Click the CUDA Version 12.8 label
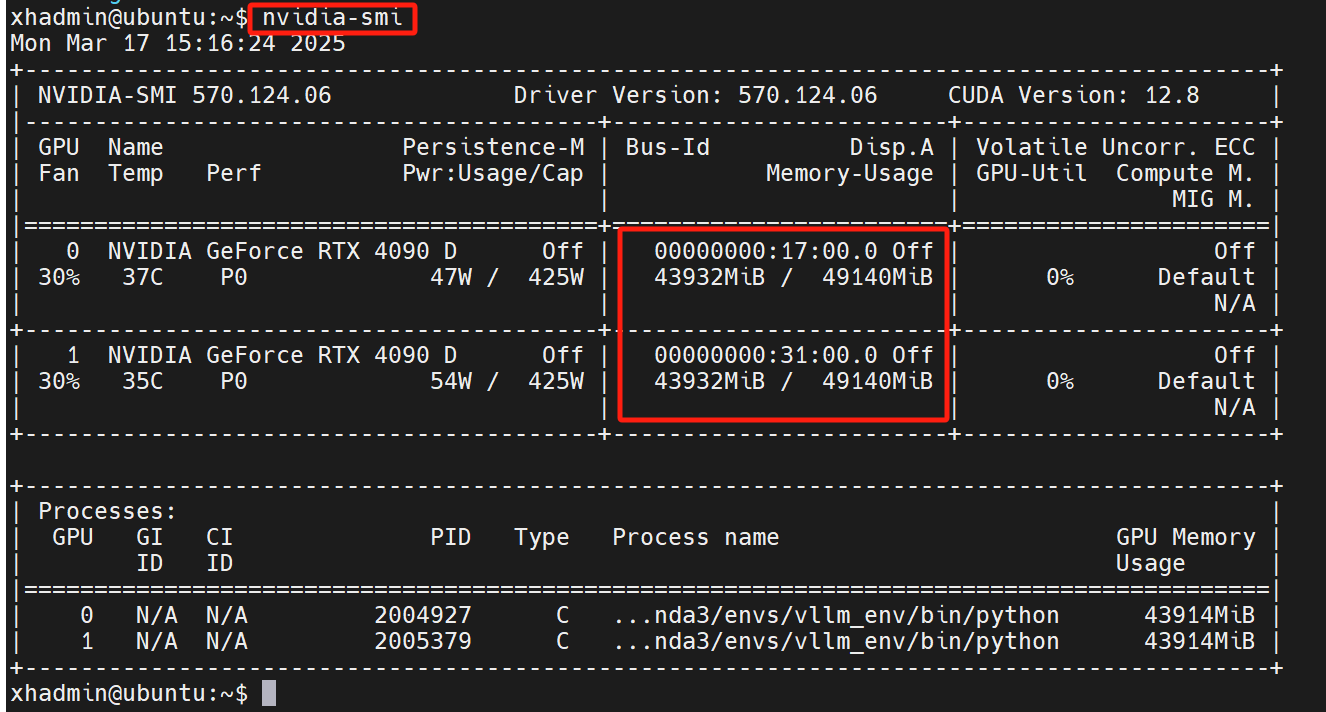This screenshot has width=1326, height=712. [1073, 96]
